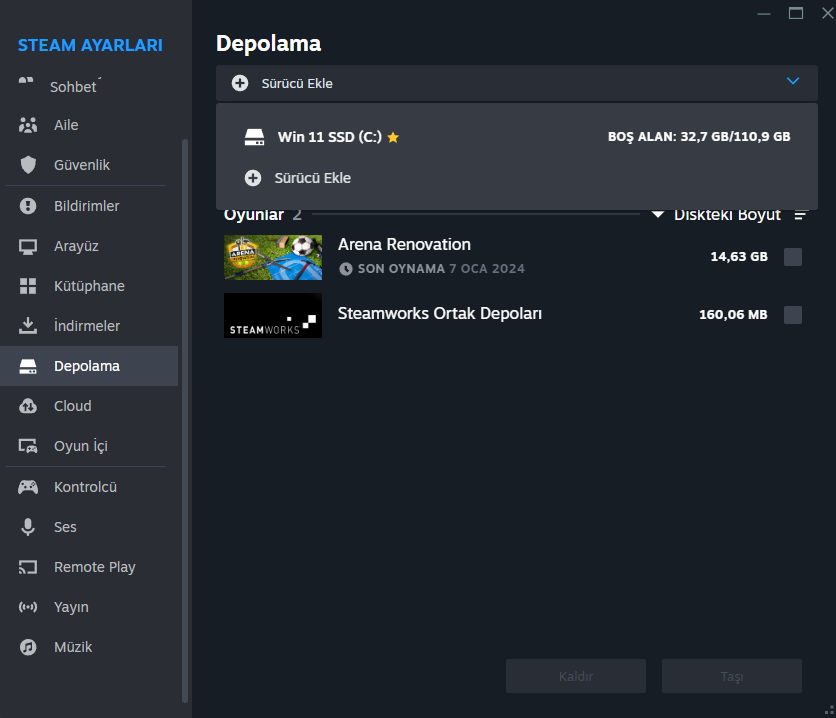Open Bildirimler settings
The height and width of the screenshot is (718, 836).
(x=86, y=206)
